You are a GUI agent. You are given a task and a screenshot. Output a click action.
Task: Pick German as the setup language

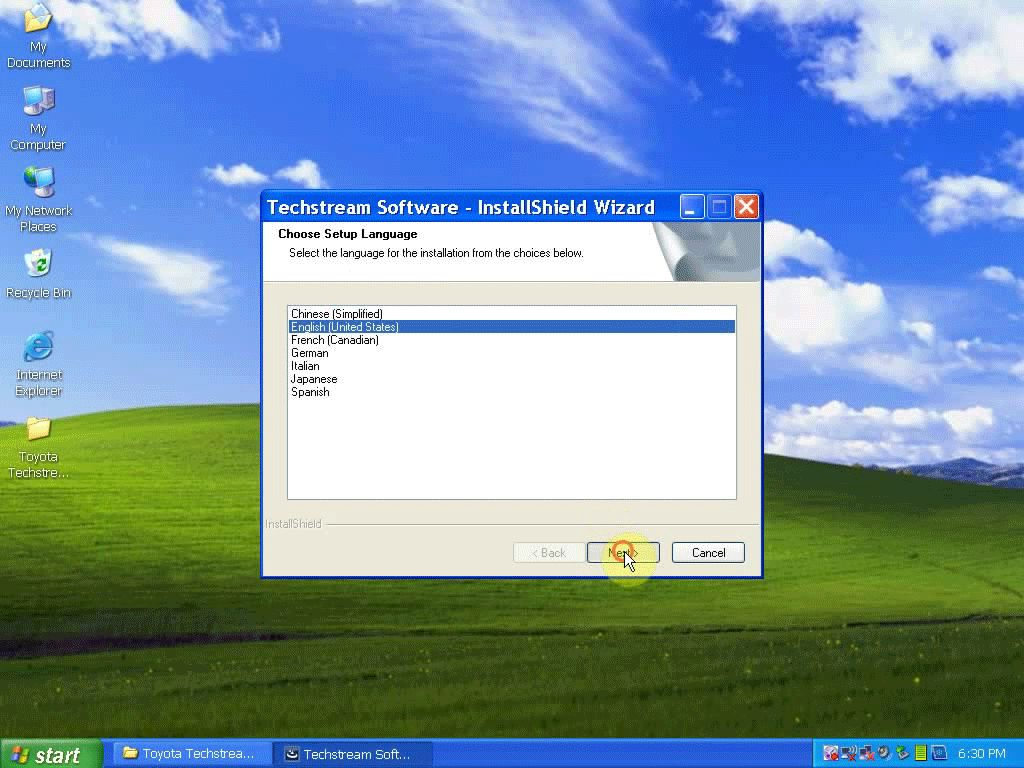511,353
